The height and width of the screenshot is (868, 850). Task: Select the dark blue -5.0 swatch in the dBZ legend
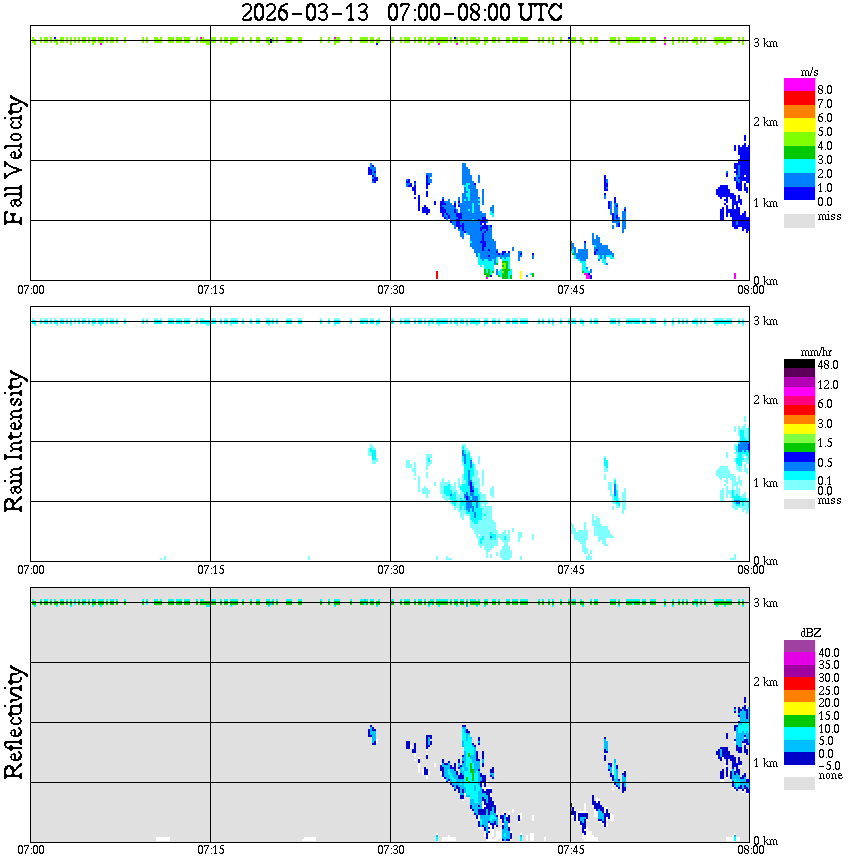point(799,758)
